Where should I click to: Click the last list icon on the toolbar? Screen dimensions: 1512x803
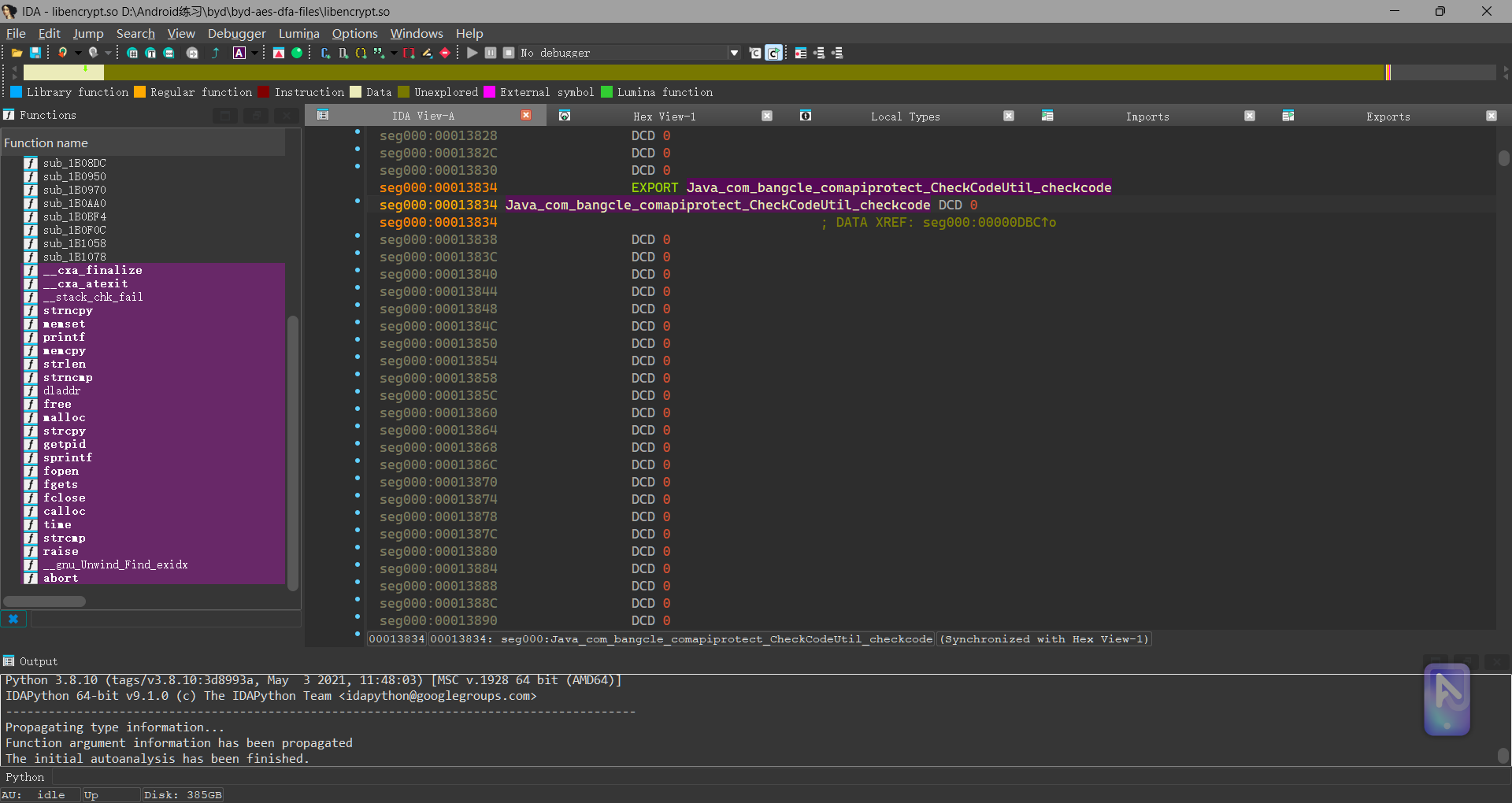click(837, 53)
